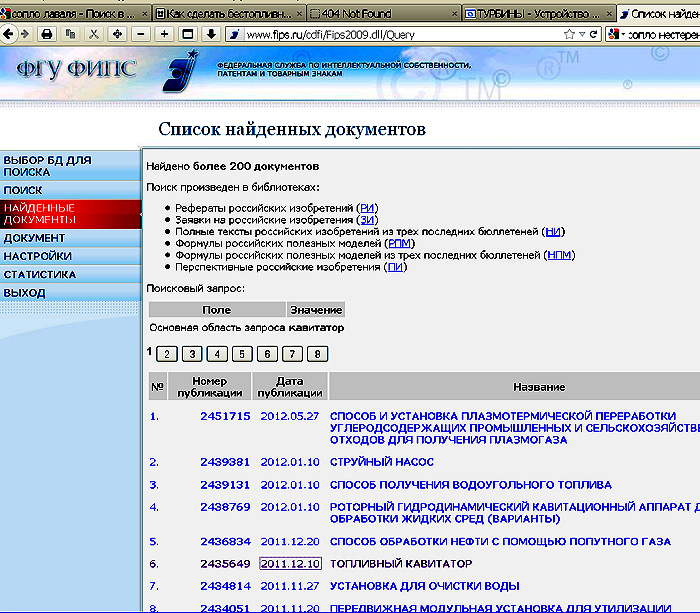Click date 2012.05.27 in first row
Viewport: 700px width, 613px height.
click(290, 416)
